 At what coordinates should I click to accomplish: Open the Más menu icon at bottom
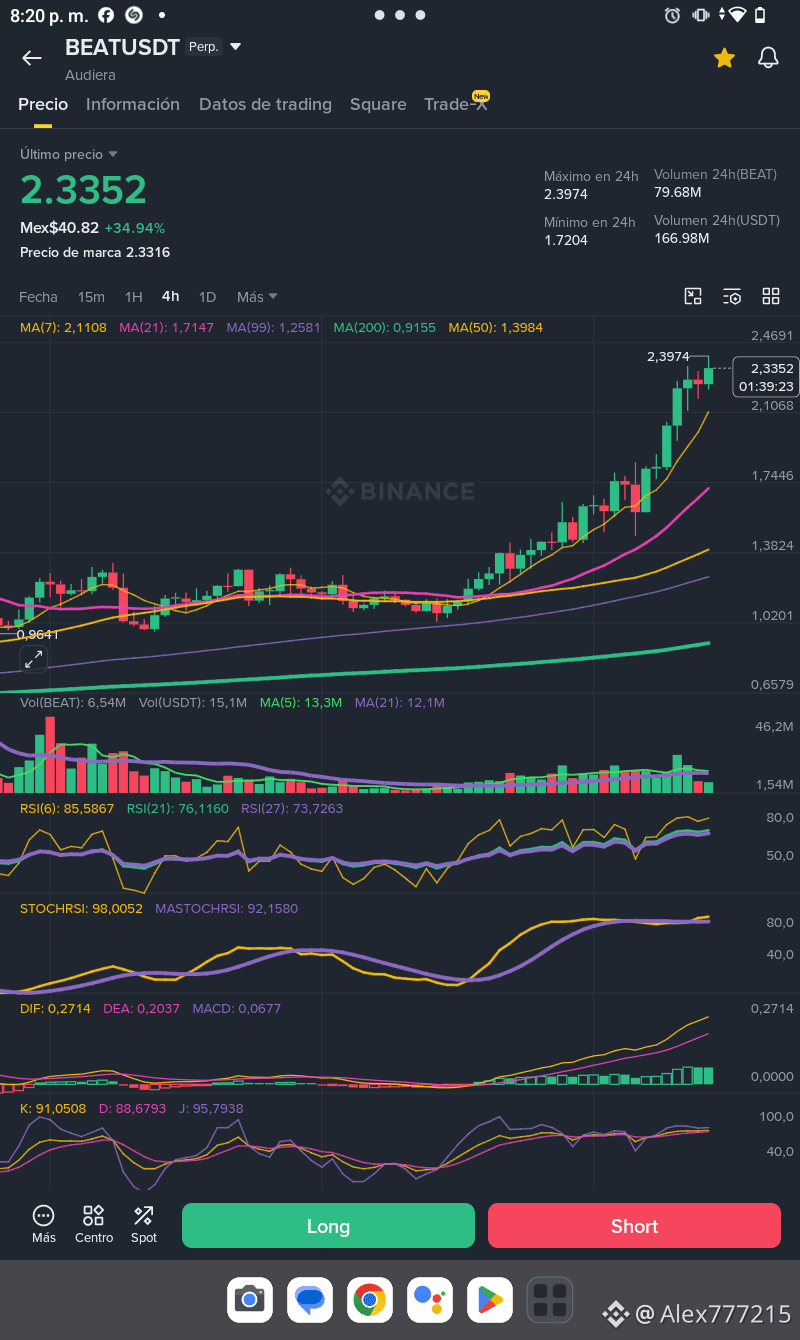(x=44, y=1224)
